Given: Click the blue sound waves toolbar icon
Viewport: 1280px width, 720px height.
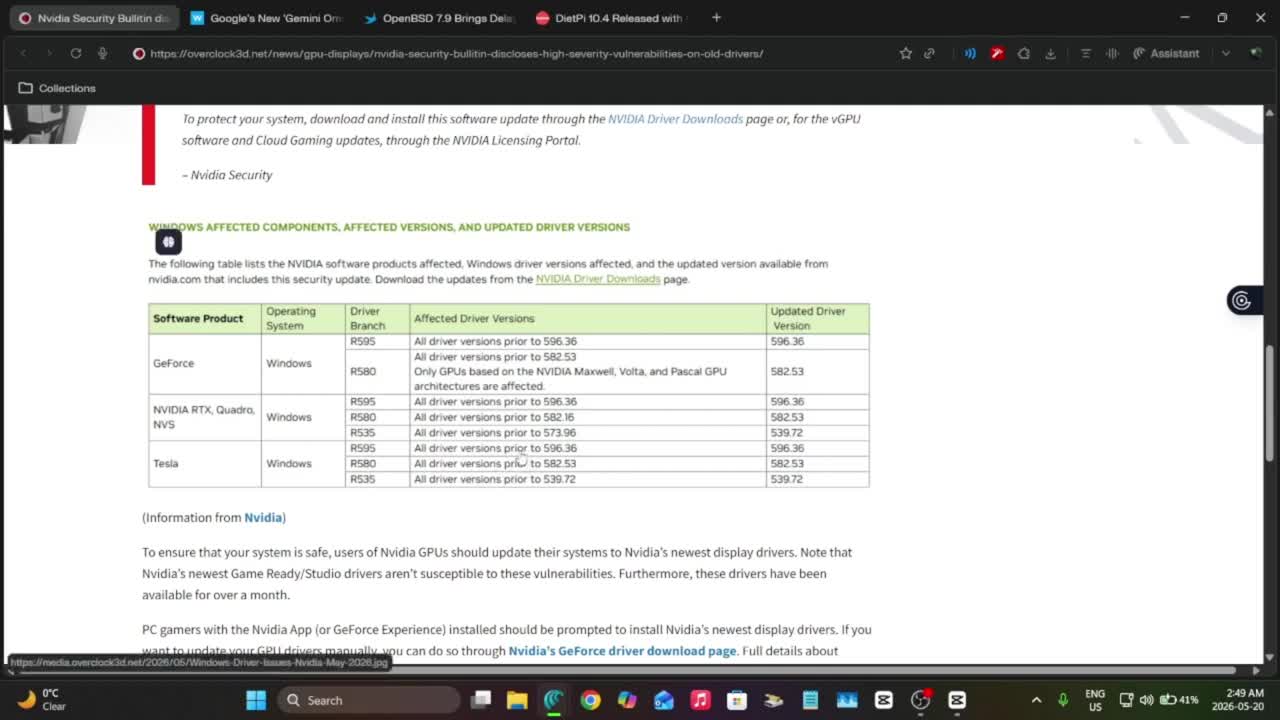Looking at the screenshot, I should tap(969, 53).
